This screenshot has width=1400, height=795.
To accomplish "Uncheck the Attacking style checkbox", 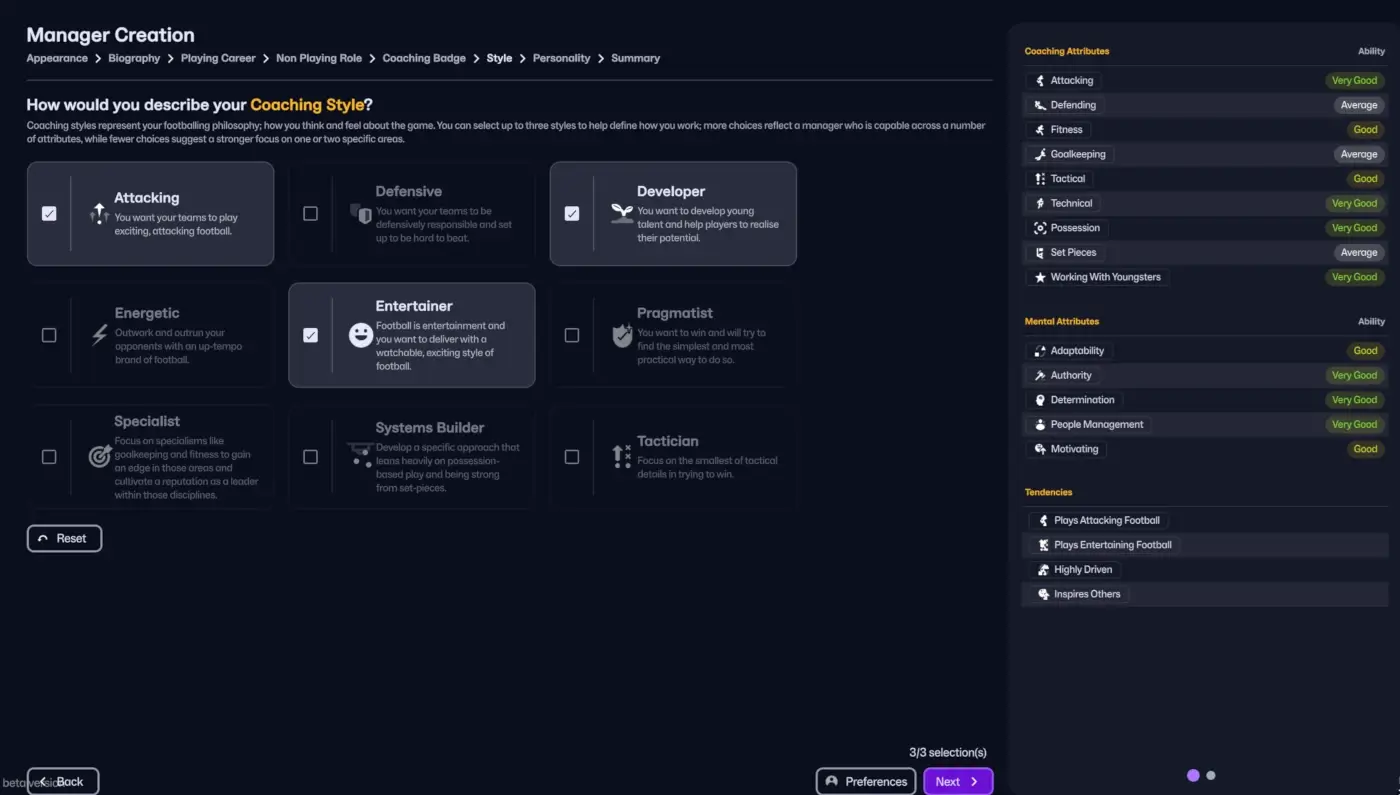I will coord(49,213).
